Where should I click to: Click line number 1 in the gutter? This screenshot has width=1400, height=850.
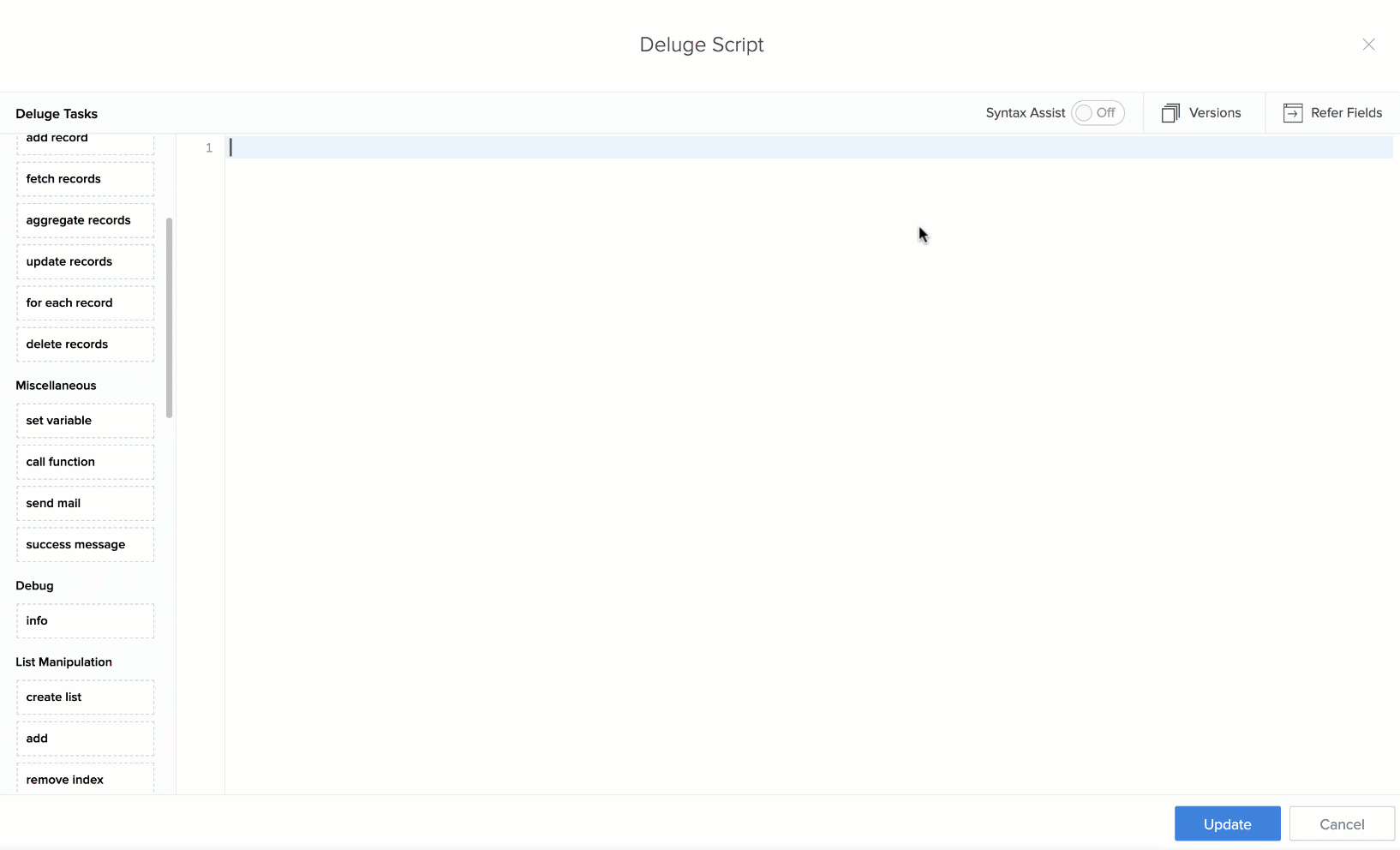(208, 148)
